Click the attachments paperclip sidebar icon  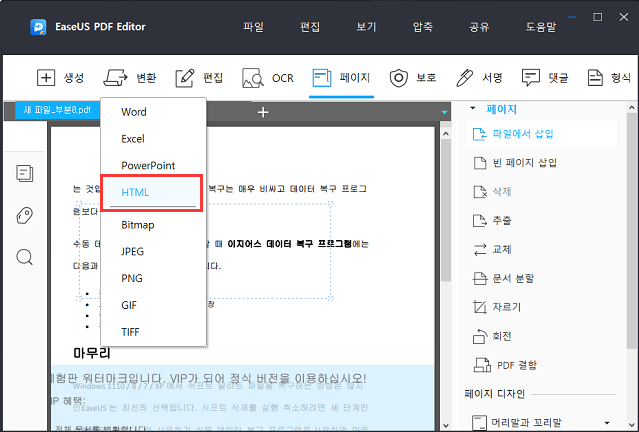(25, 216)
